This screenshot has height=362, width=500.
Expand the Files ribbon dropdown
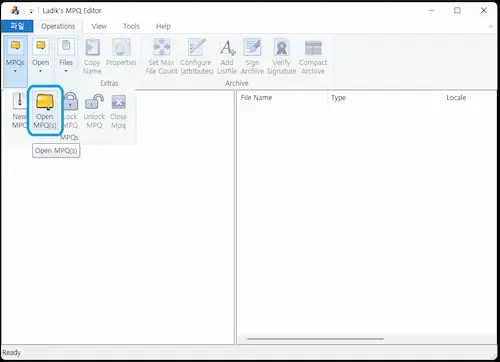coord(66,56)
